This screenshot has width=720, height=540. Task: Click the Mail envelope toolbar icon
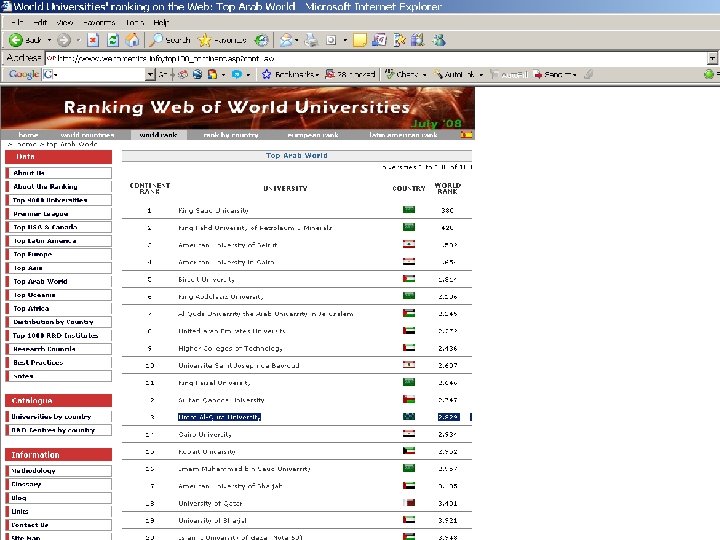tap(286, 40)
